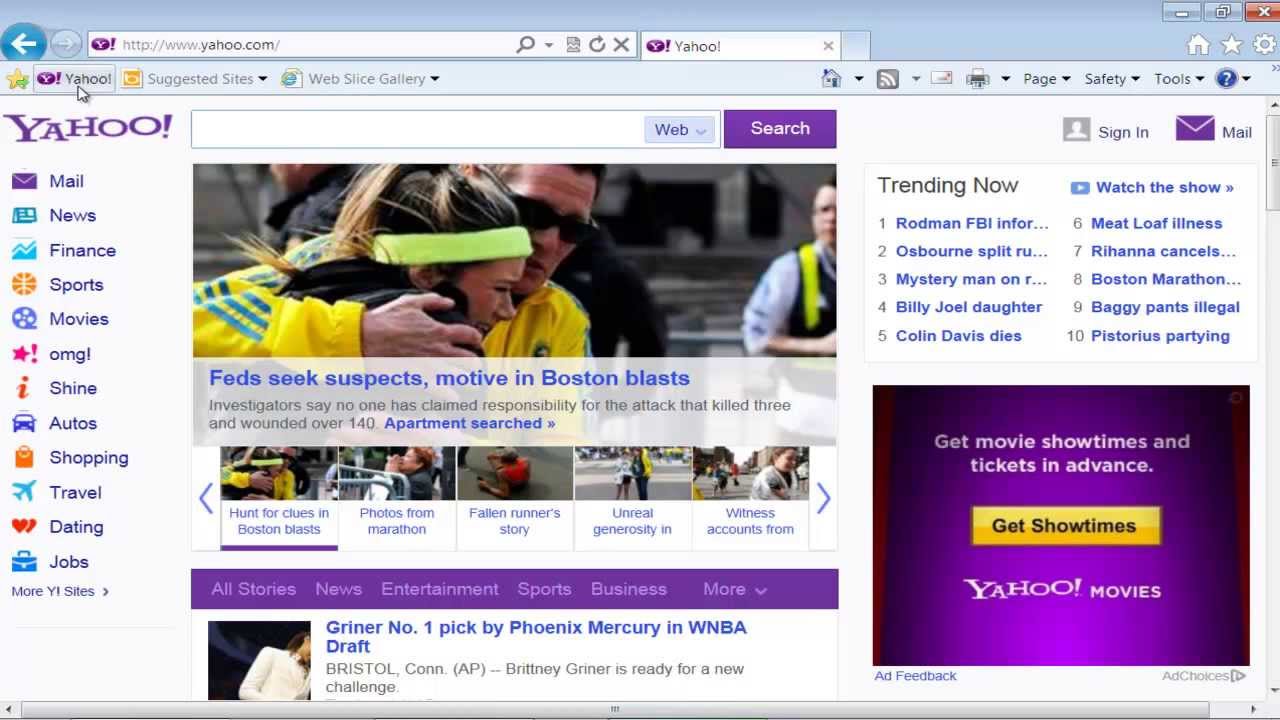The image size is (1280, 720).
Task: Expand the Print dropdown arrow
Action: tap(1005, 79)
